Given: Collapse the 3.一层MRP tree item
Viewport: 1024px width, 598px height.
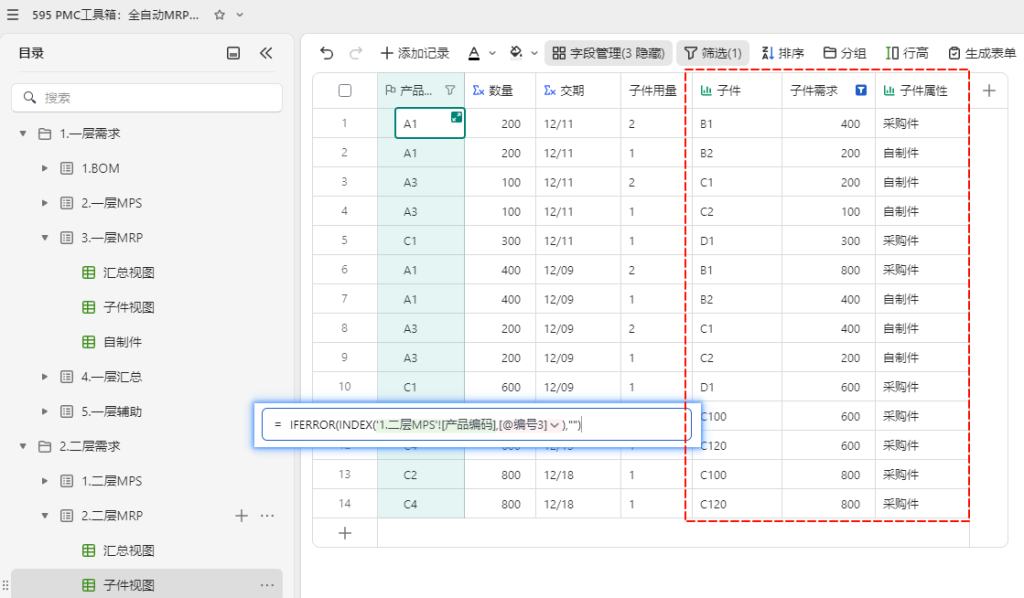Looking at the screenshot, I should 44,238.
